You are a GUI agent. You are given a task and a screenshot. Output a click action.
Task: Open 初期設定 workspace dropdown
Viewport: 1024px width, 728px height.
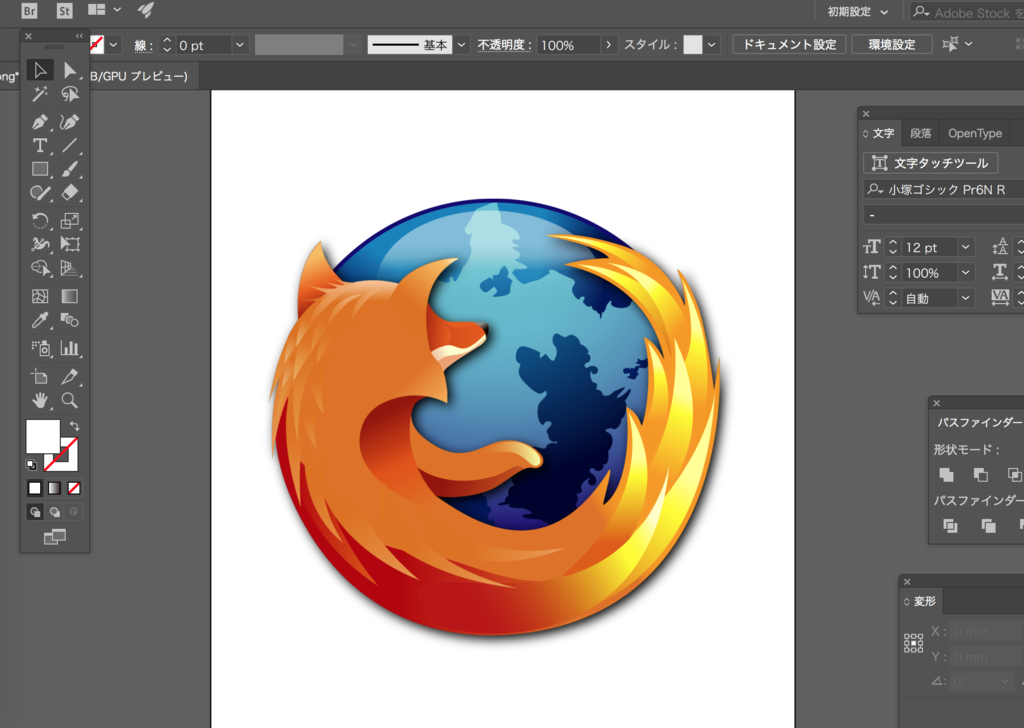(857, 12)
